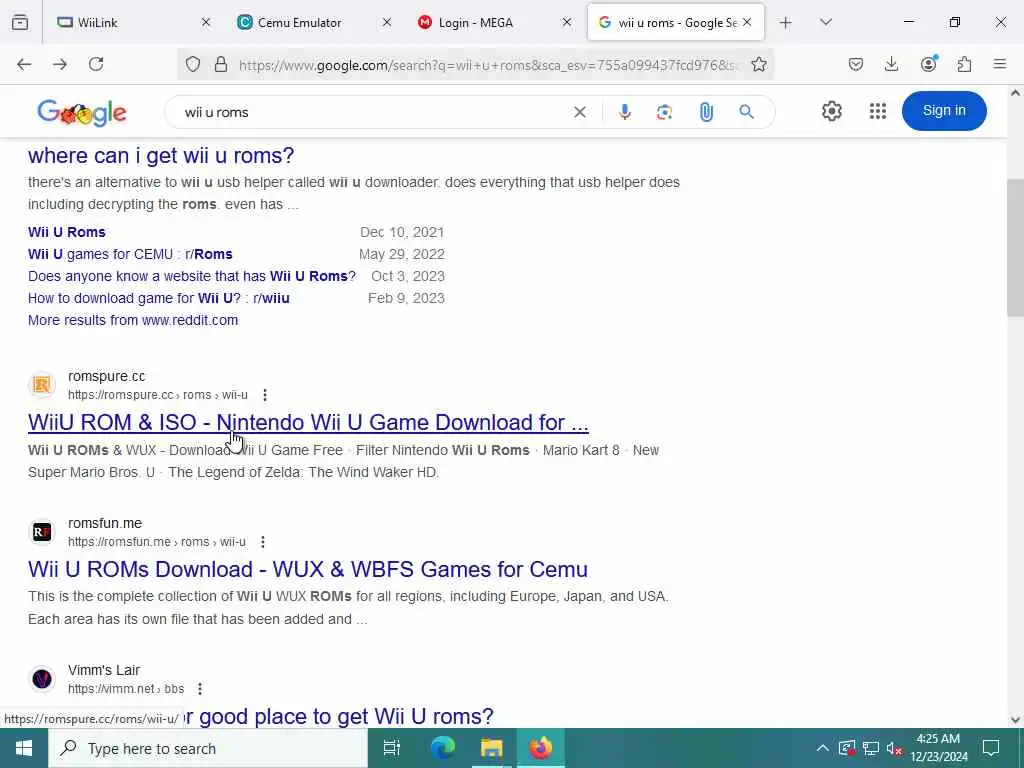
Task: Start Google voice search microphone
Action: (x=625, y=112)
